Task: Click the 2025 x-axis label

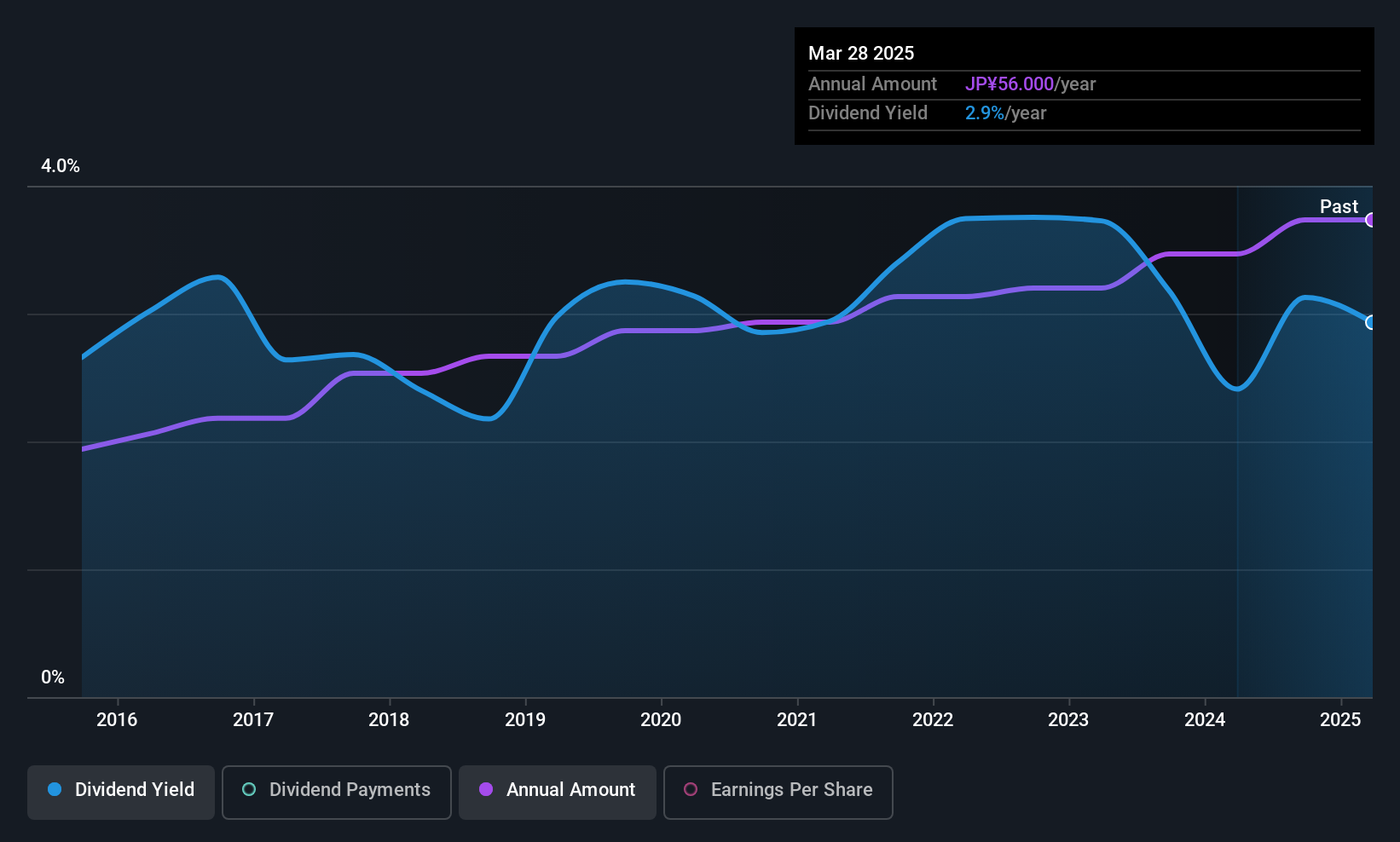Action: pos(1340,719)
